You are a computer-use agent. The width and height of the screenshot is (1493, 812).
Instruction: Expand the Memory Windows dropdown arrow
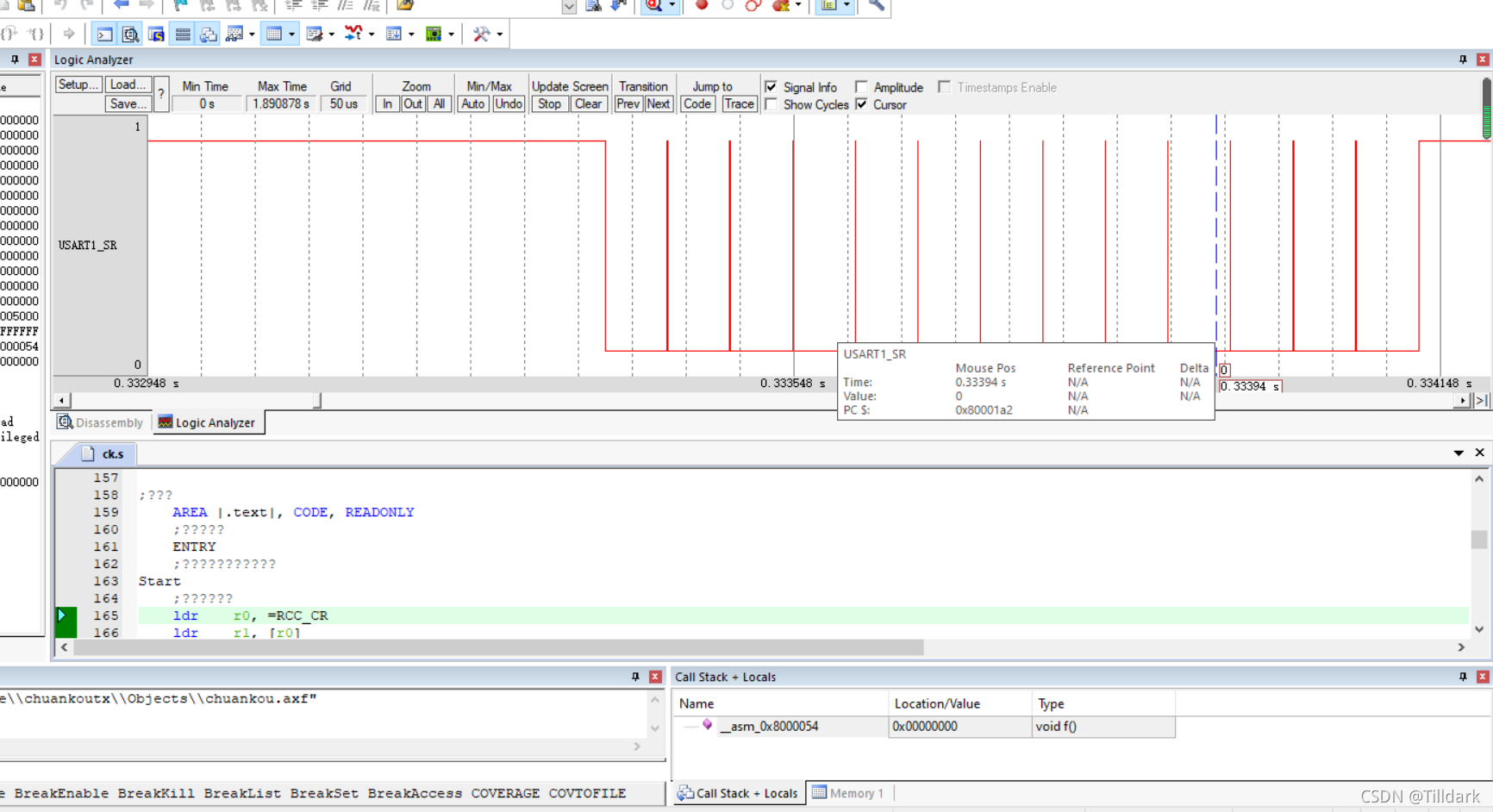coord(292,34)
